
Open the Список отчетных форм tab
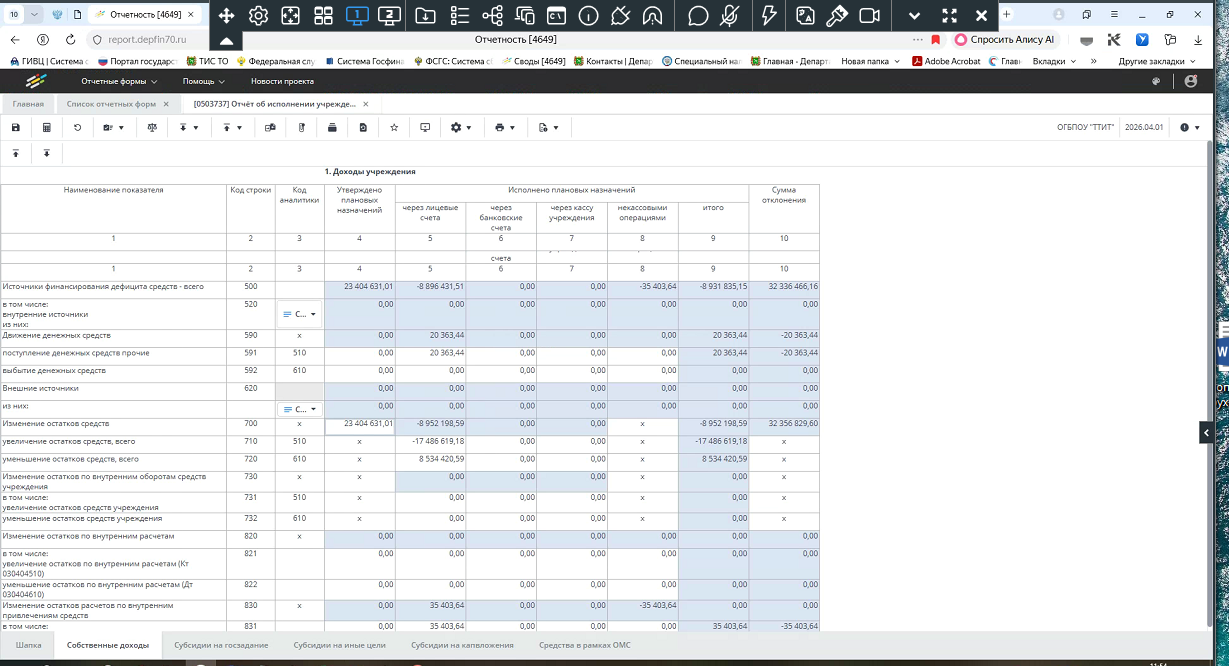tap(111, 104)
